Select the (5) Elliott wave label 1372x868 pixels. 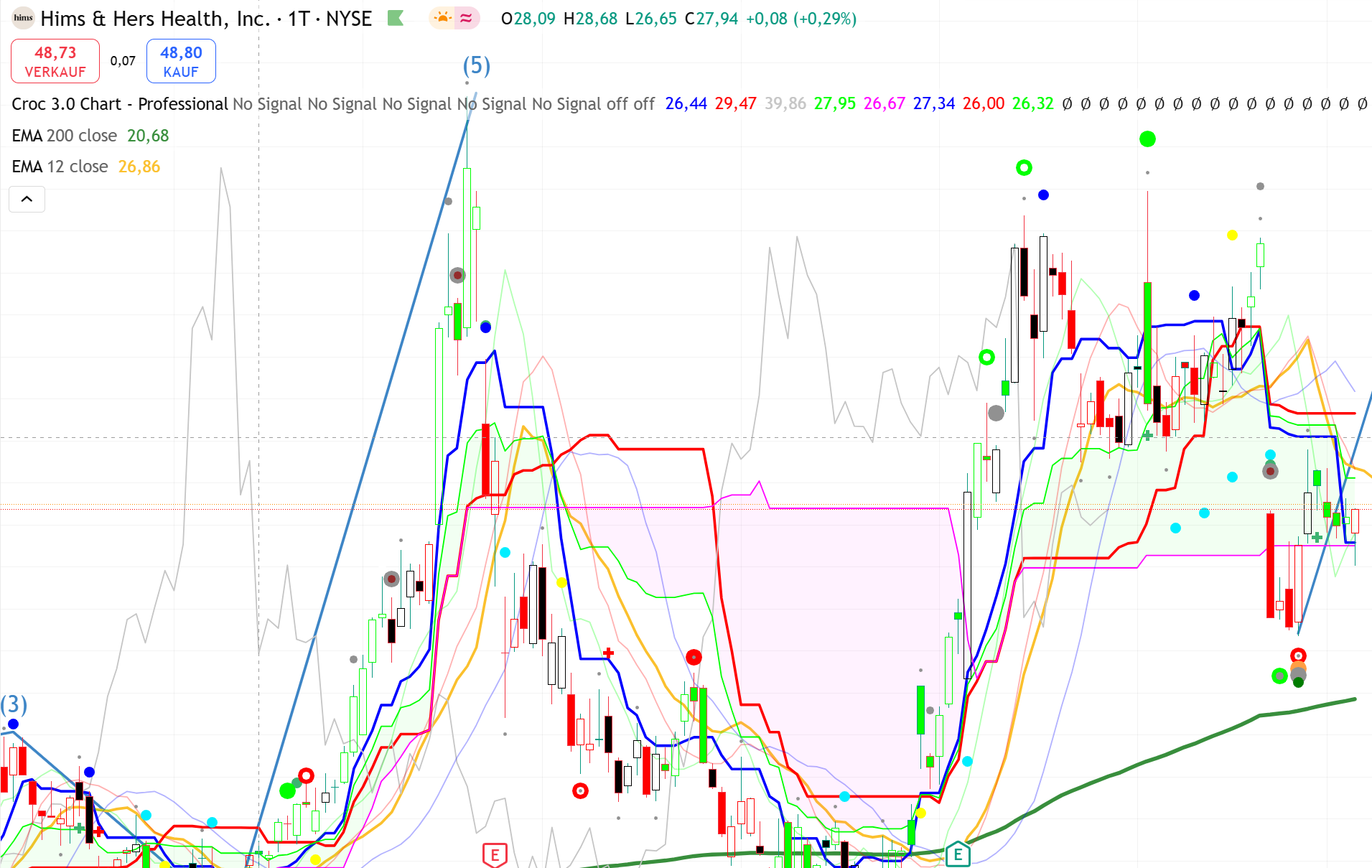pyautogui.click(x=476, y=65)
